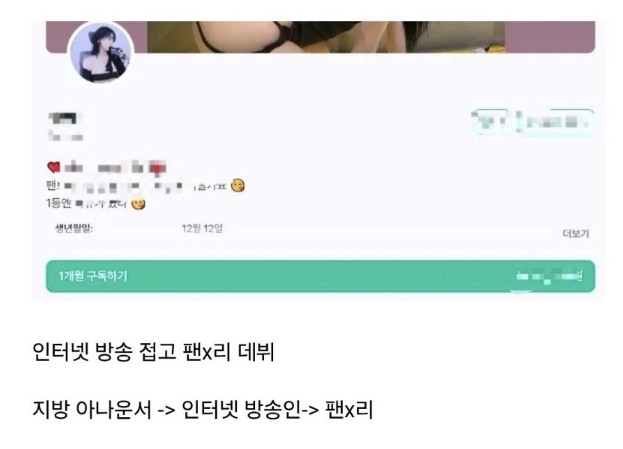623x449 pixels.
Task: Click the blurred text after heart emoji
Action: pos(115,168)
